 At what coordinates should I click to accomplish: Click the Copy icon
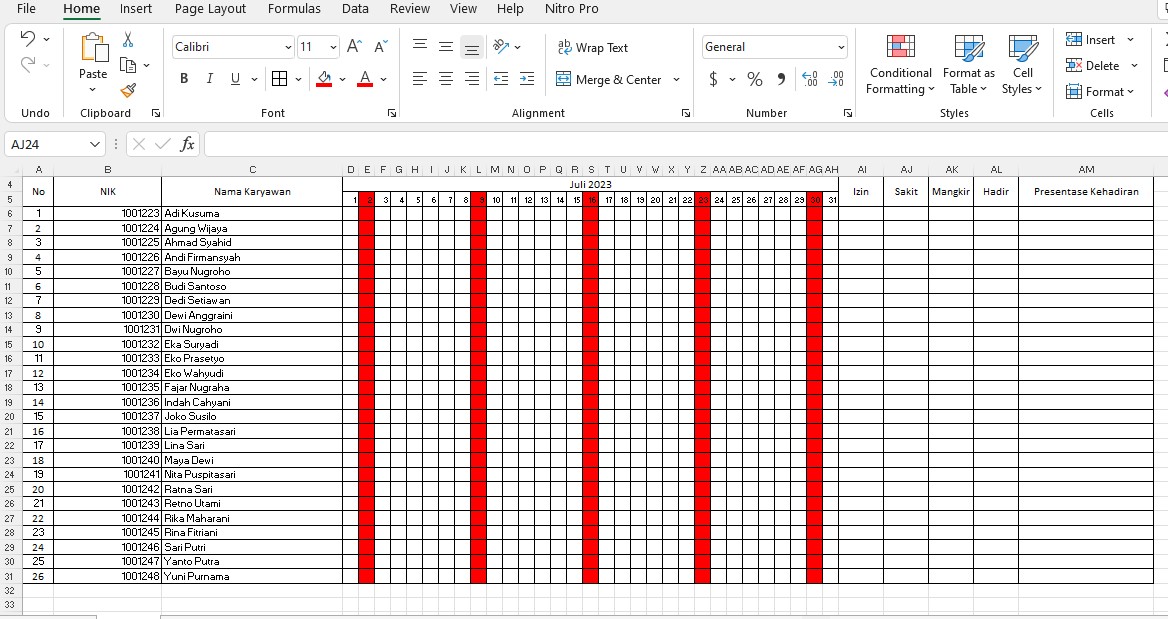(128, 66)
